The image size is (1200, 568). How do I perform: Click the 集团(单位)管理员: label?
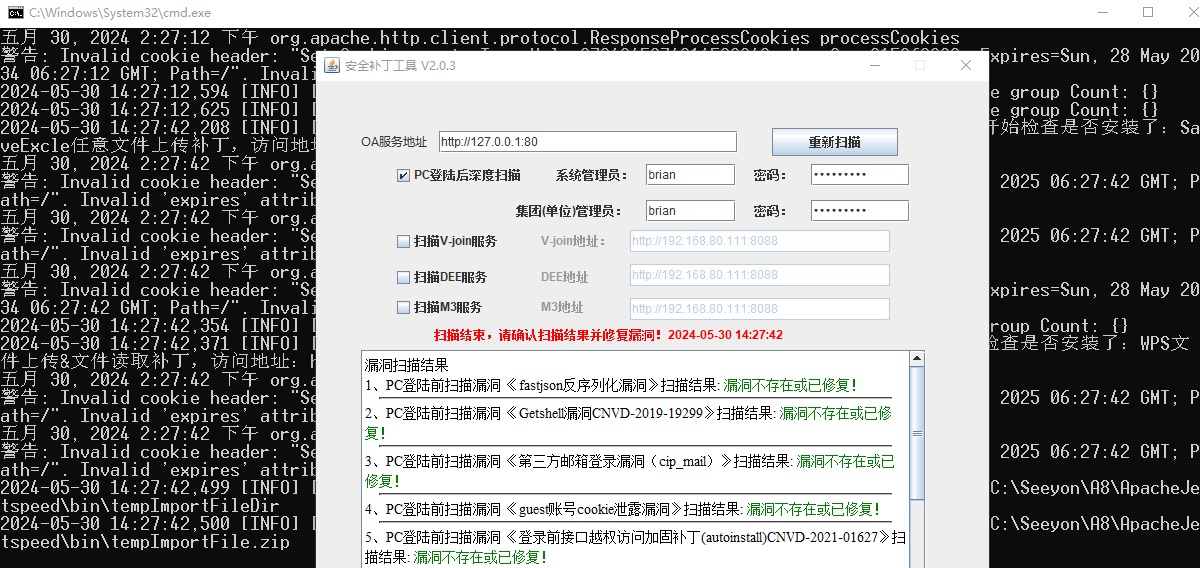[x=569, y=211]
